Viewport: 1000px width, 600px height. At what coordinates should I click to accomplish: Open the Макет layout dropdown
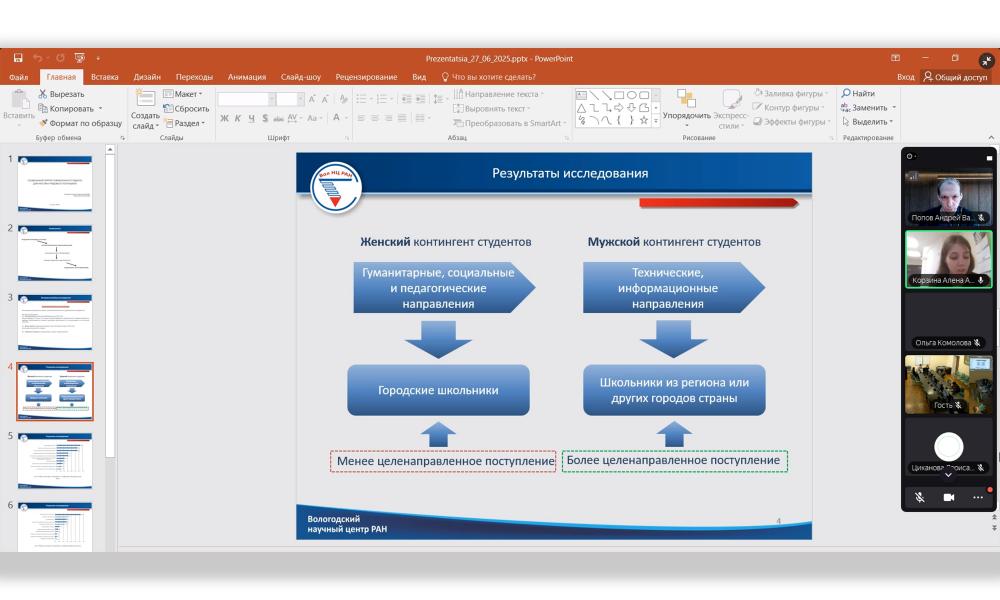(184, 94)
